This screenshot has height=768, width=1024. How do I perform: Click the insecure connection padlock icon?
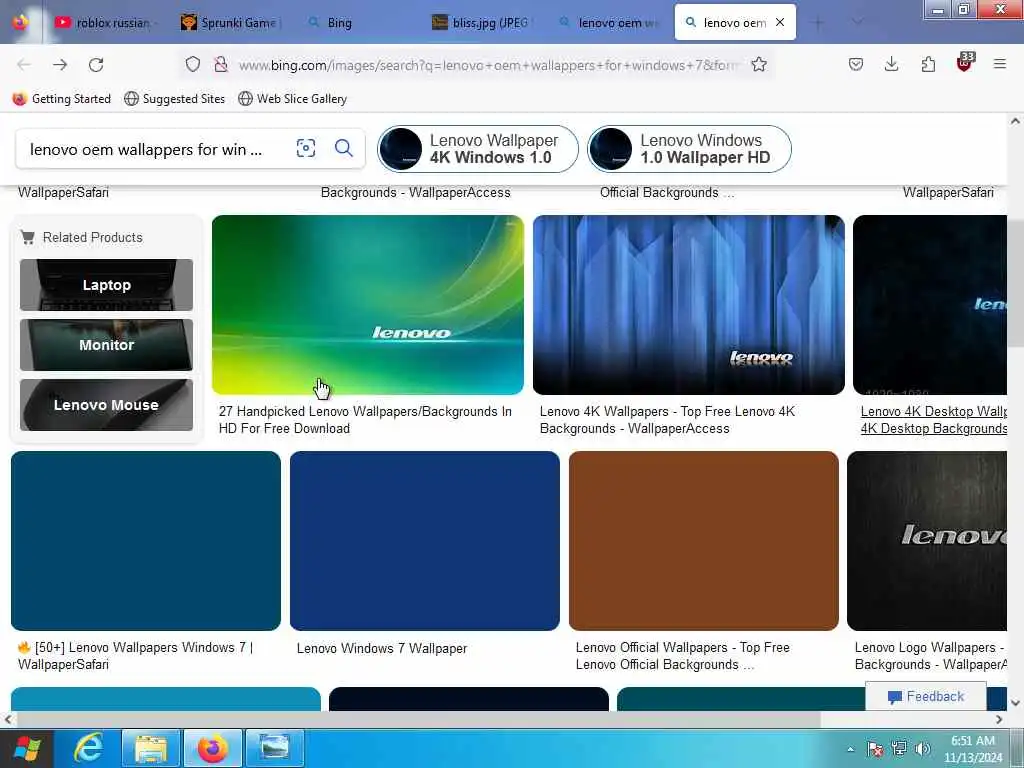pyautogui.click(x=221, y=64)
